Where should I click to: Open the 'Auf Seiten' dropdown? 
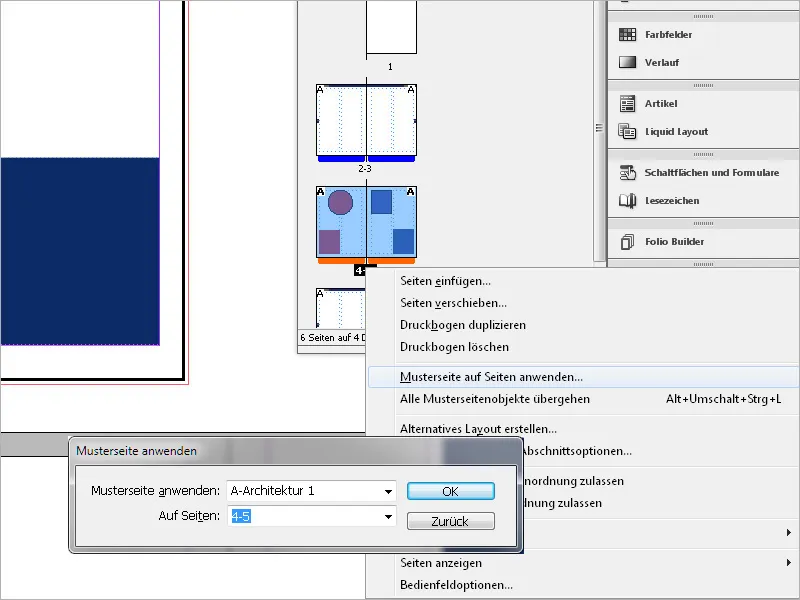[x=389, y=519]
